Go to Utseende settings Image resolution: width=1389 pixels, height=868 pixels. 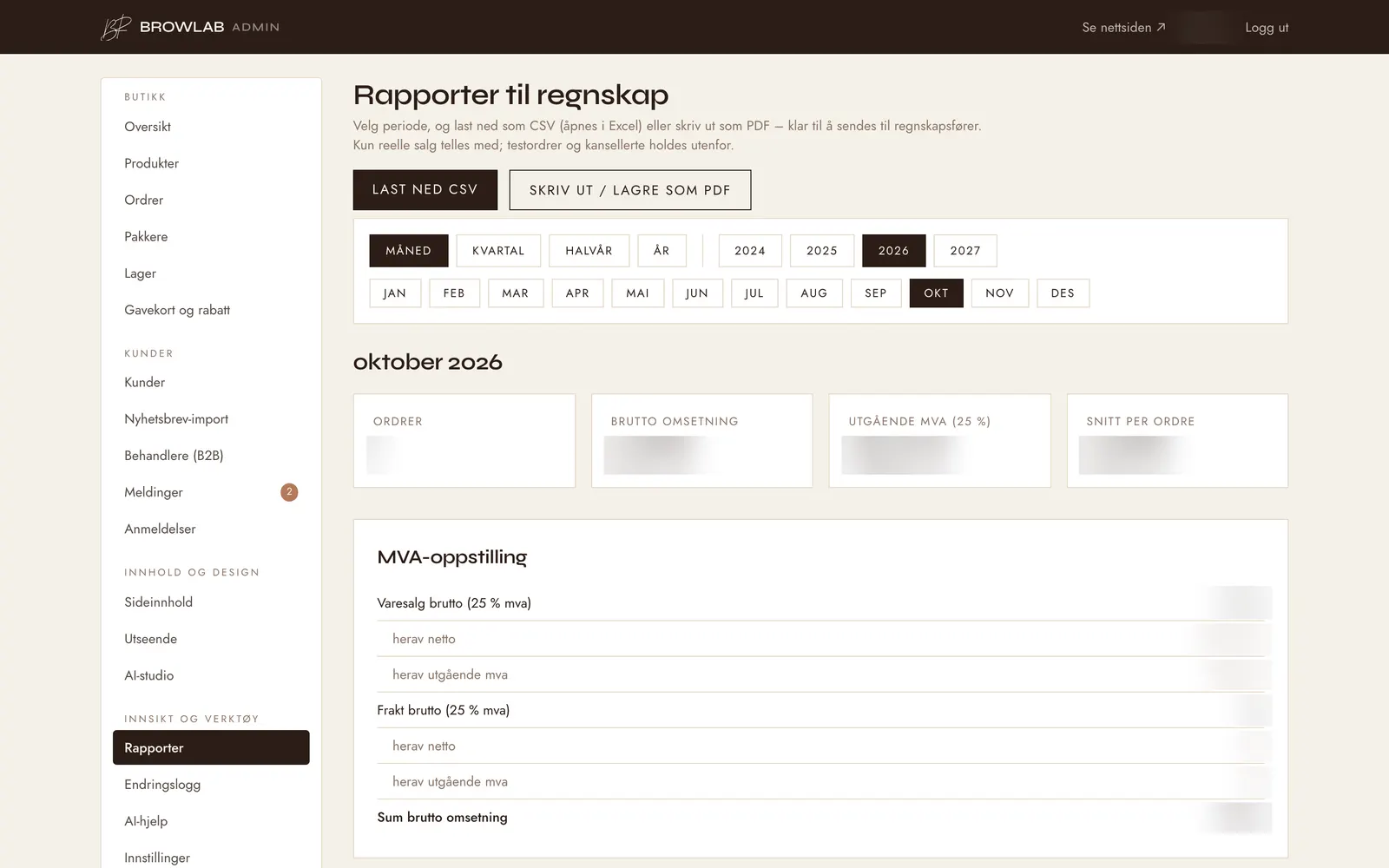coord(211,639)
